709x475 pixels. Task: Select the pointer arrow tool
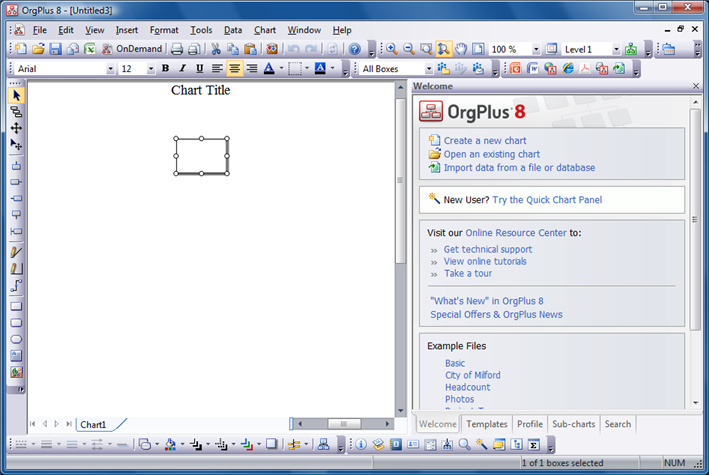[x=16, y=95]
